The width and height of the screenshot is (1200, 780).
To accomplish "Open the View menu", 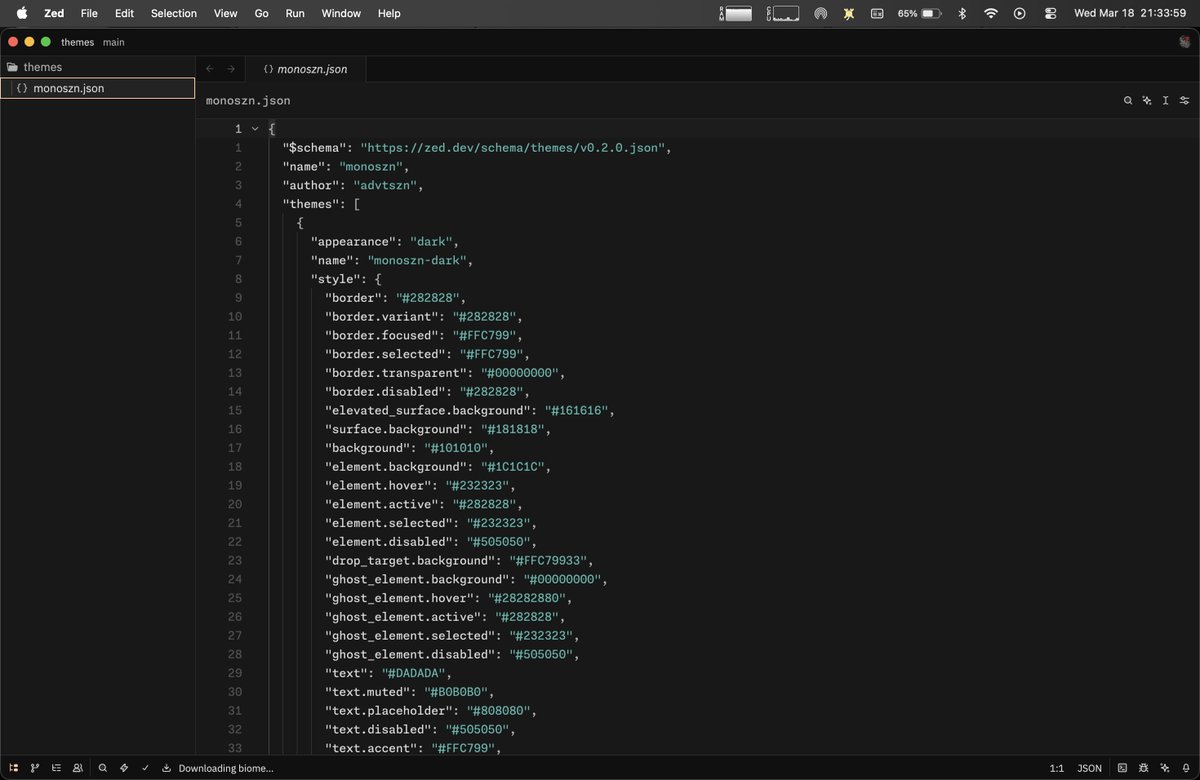I will (226, 13).
